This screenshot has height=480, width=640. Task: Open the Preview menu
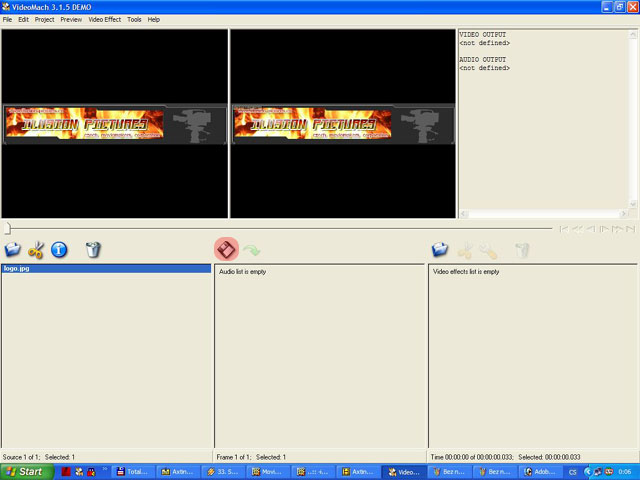pos(71,20)
